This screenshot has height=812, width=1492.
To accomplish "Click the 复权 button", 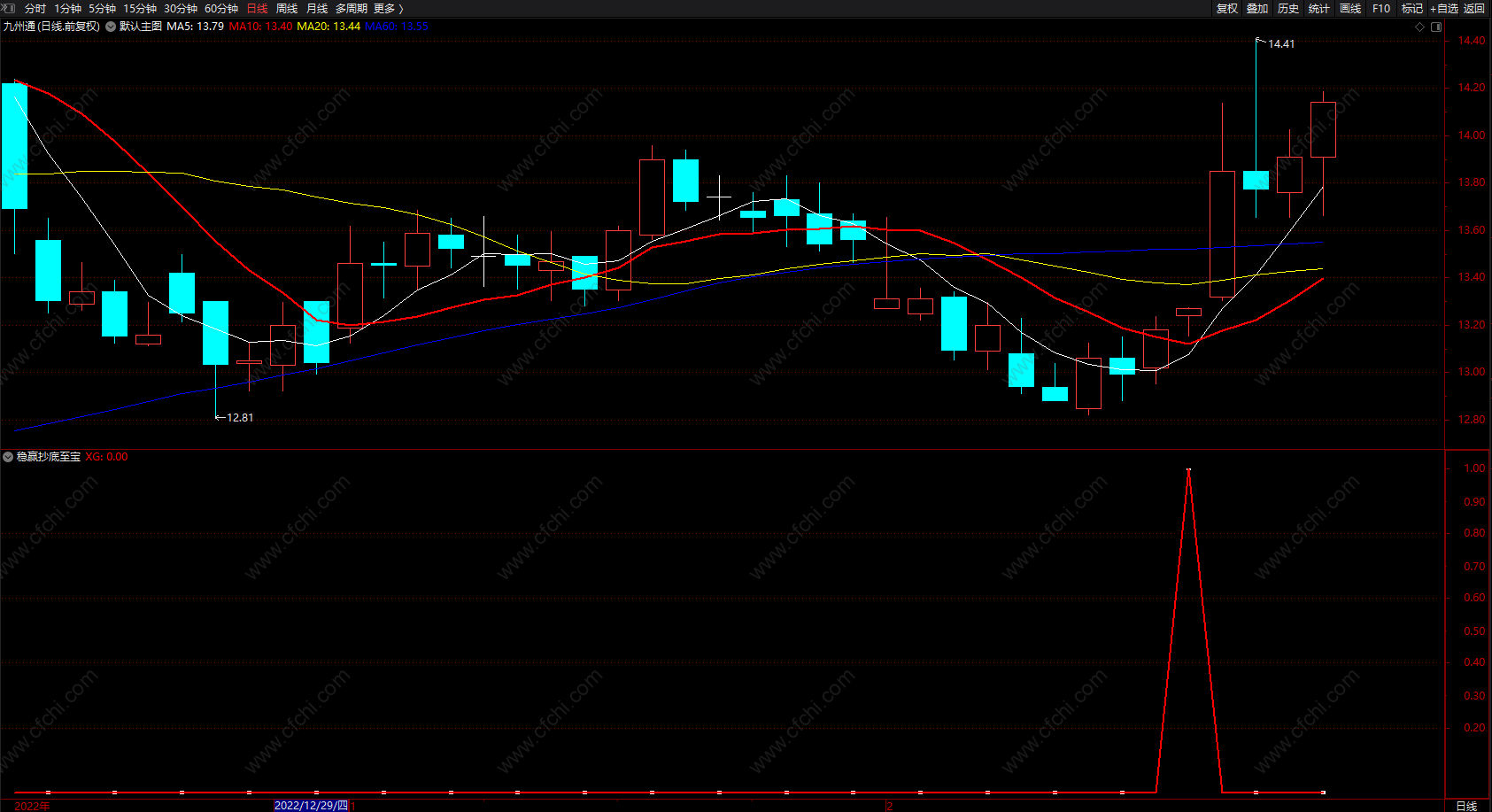I will click(1227, 8).
